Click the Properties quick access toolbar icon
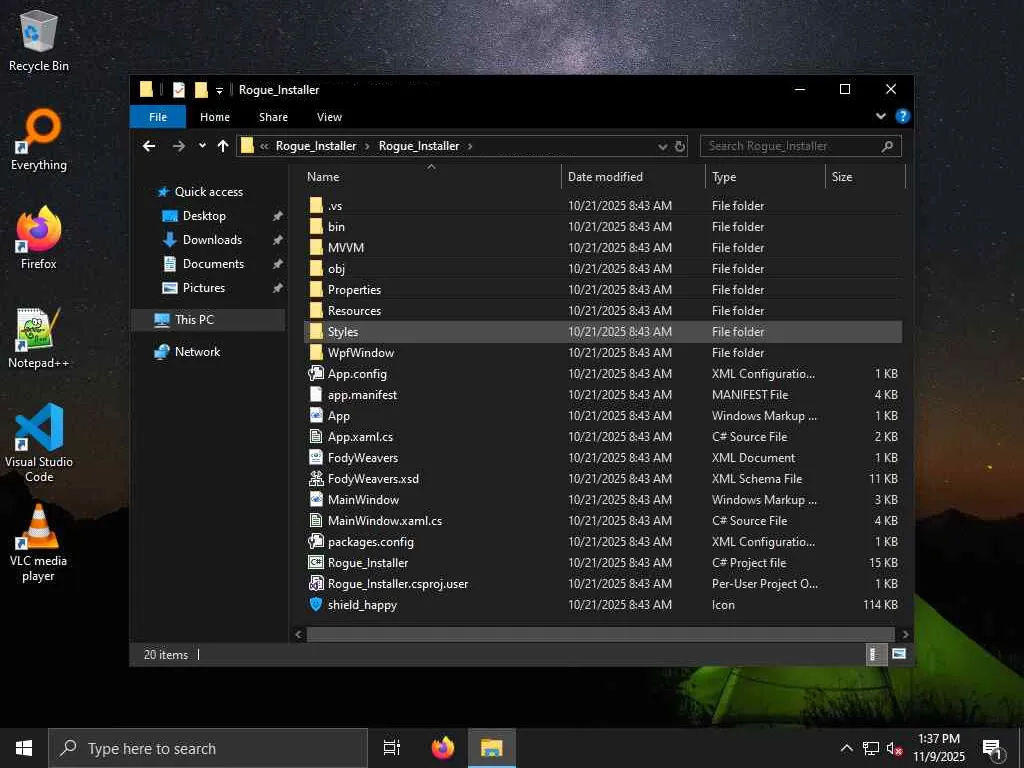The height and width of the screenshot is (768, 1024). coord(178,89)
